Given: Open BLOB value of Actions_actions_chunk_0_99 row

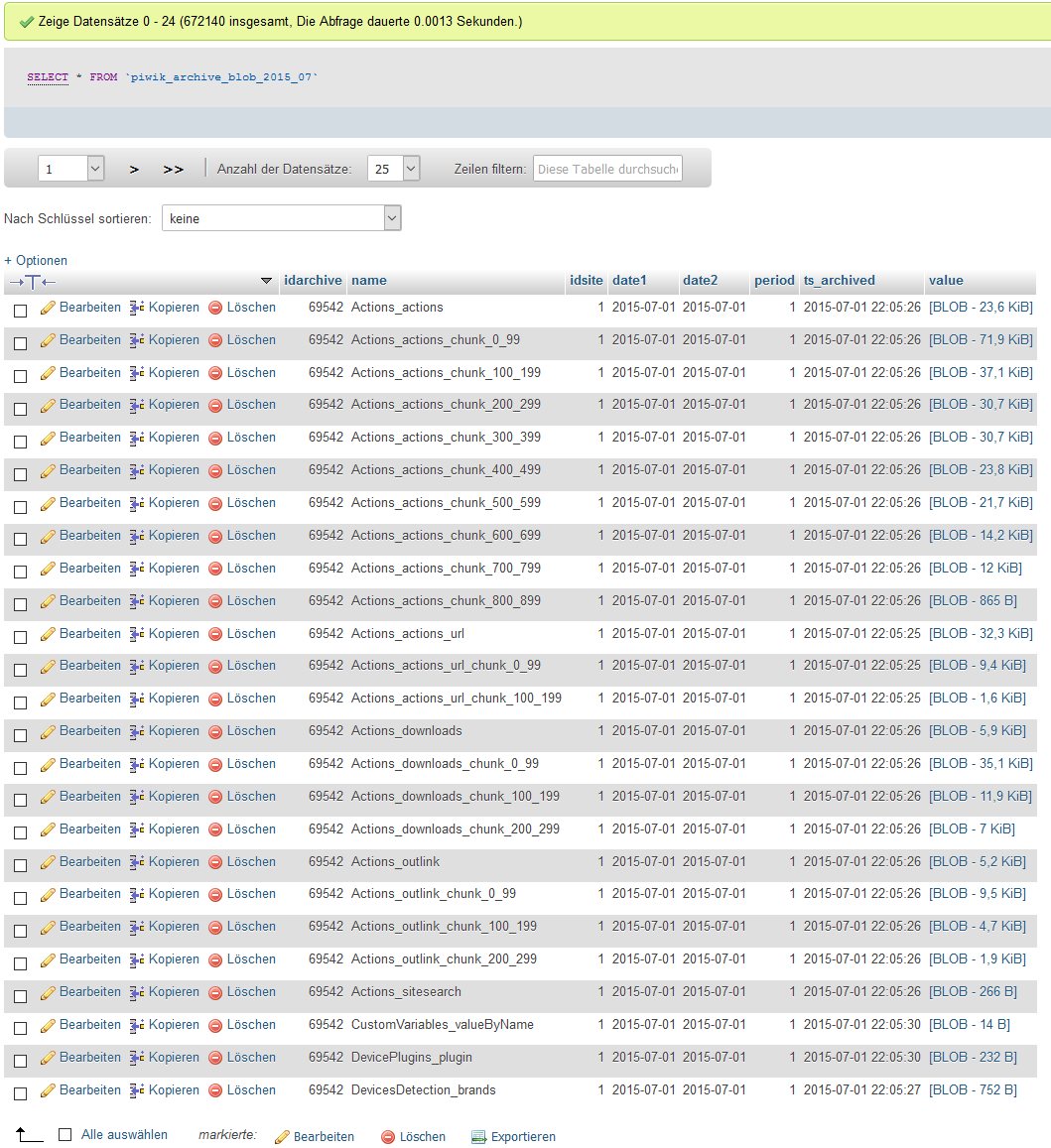Looking at the screenshot, I should tap(981, 340).
